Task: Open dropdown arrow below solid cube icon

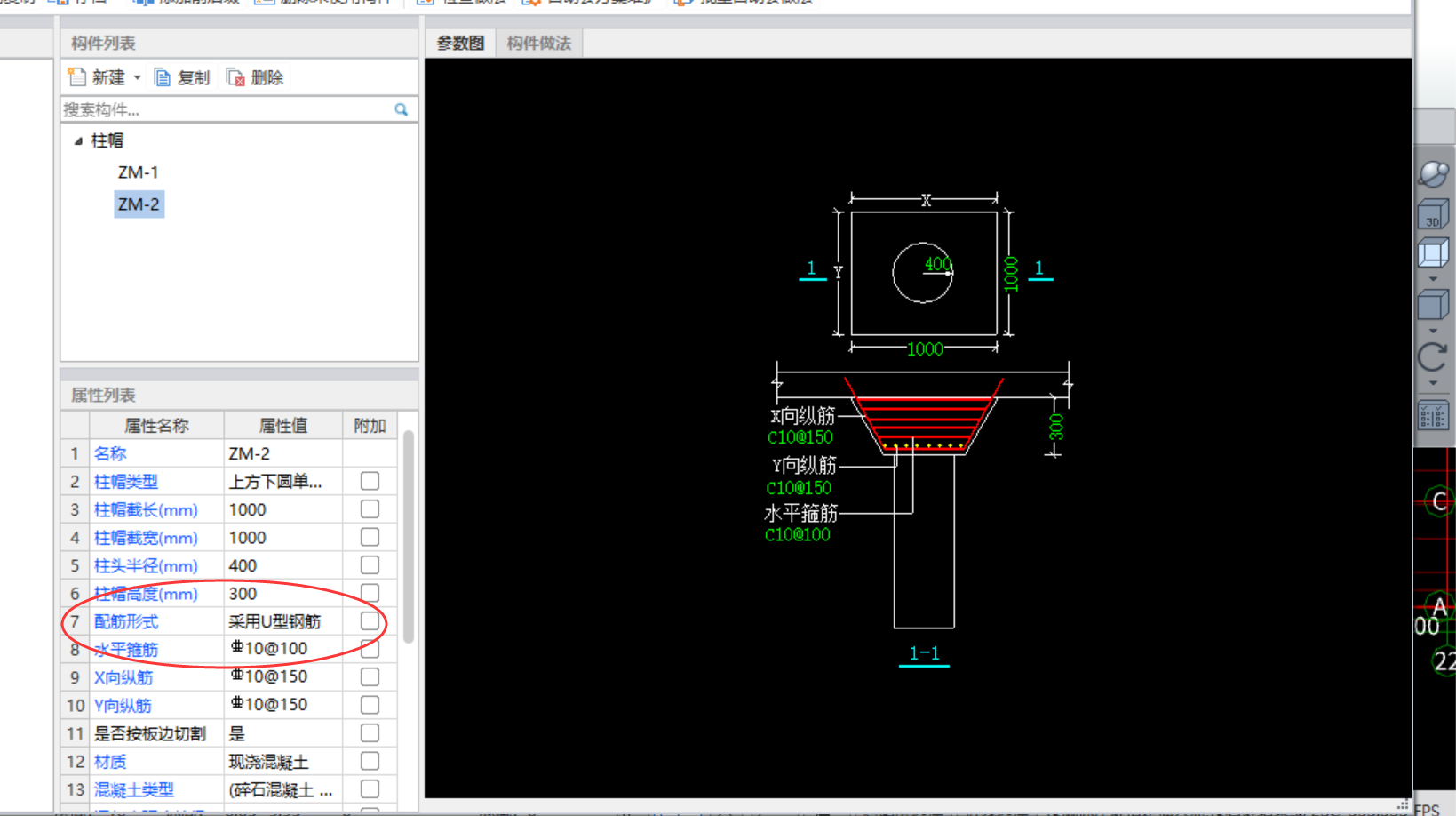Action: click(1433, 331)
